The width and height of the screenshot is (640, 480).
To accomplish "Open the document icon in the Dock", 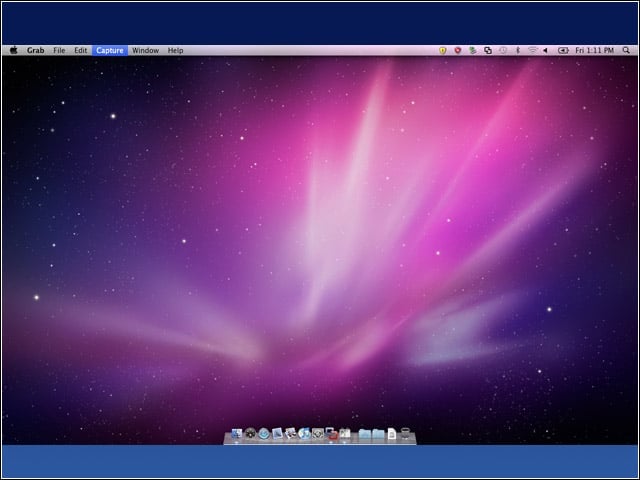I will coord(391,433).
